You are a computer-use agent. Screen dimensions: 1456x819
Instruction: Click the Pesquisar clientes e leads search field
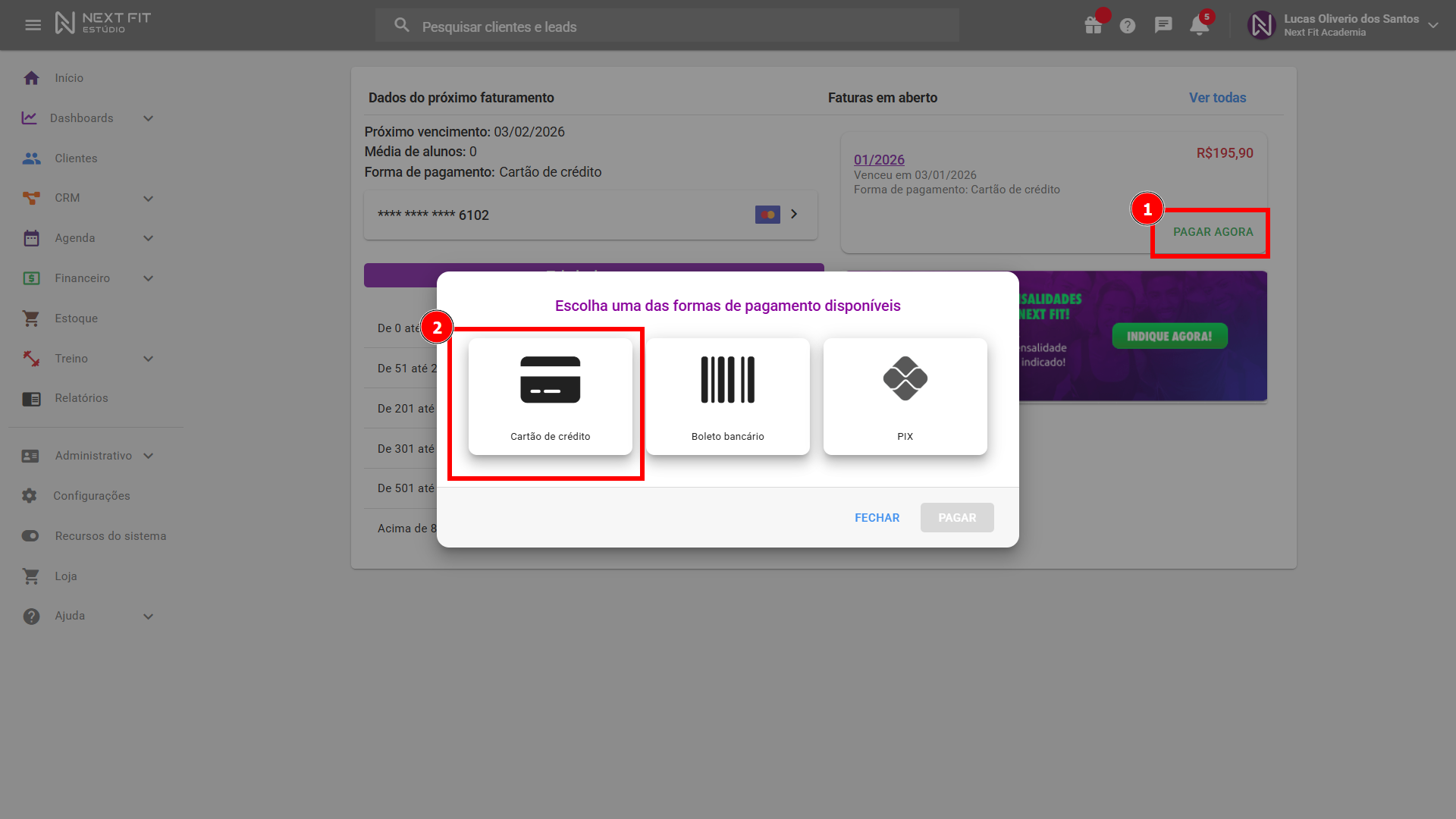pyautogui.click(x=667, y=27)
